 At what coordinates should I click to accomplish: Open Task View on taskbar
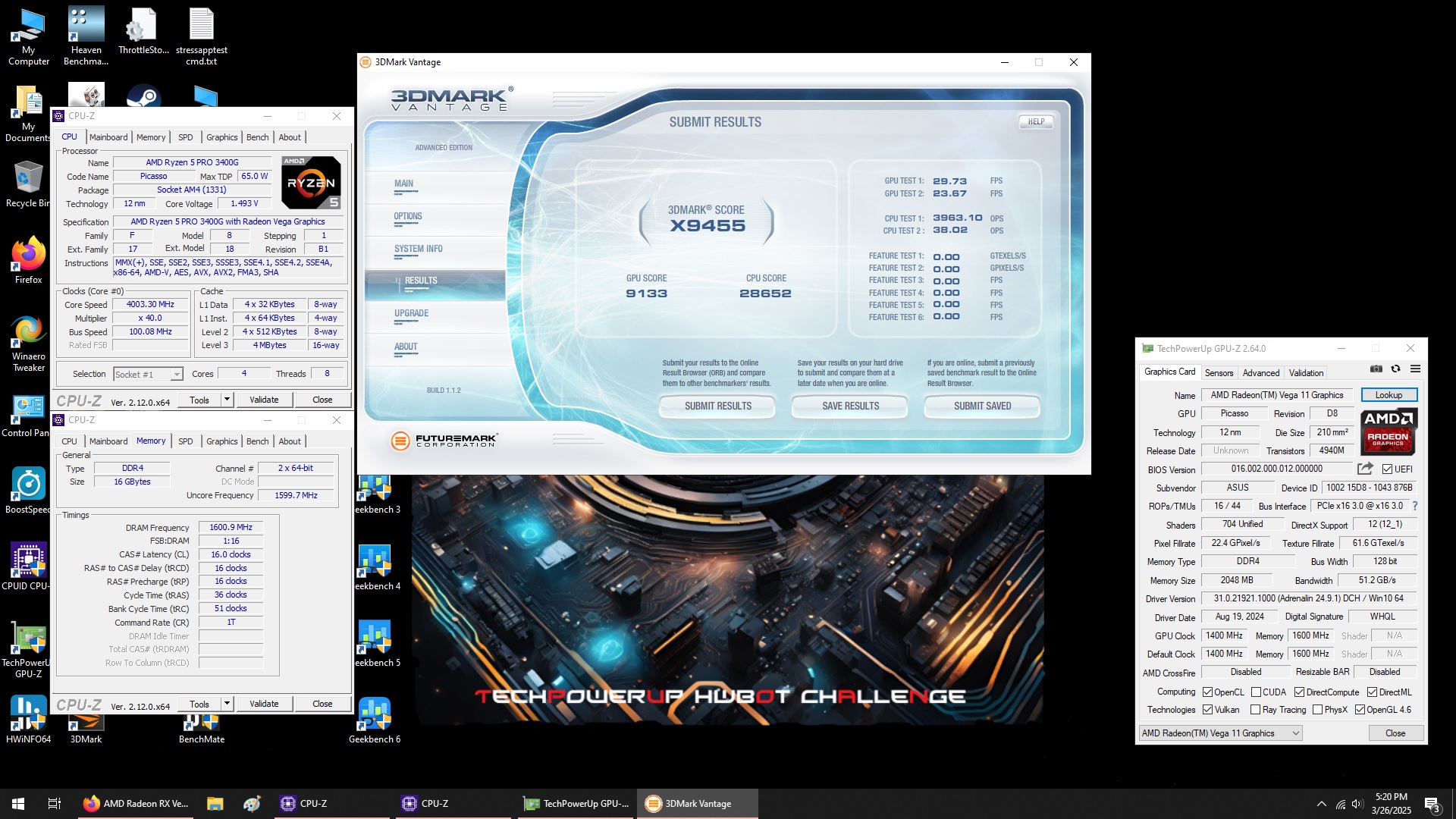coord(55,804)
